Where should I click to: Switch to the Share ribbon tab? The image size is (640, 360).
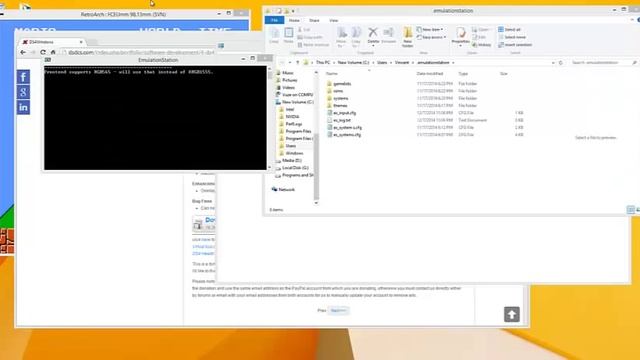click(x=314, y=20)
